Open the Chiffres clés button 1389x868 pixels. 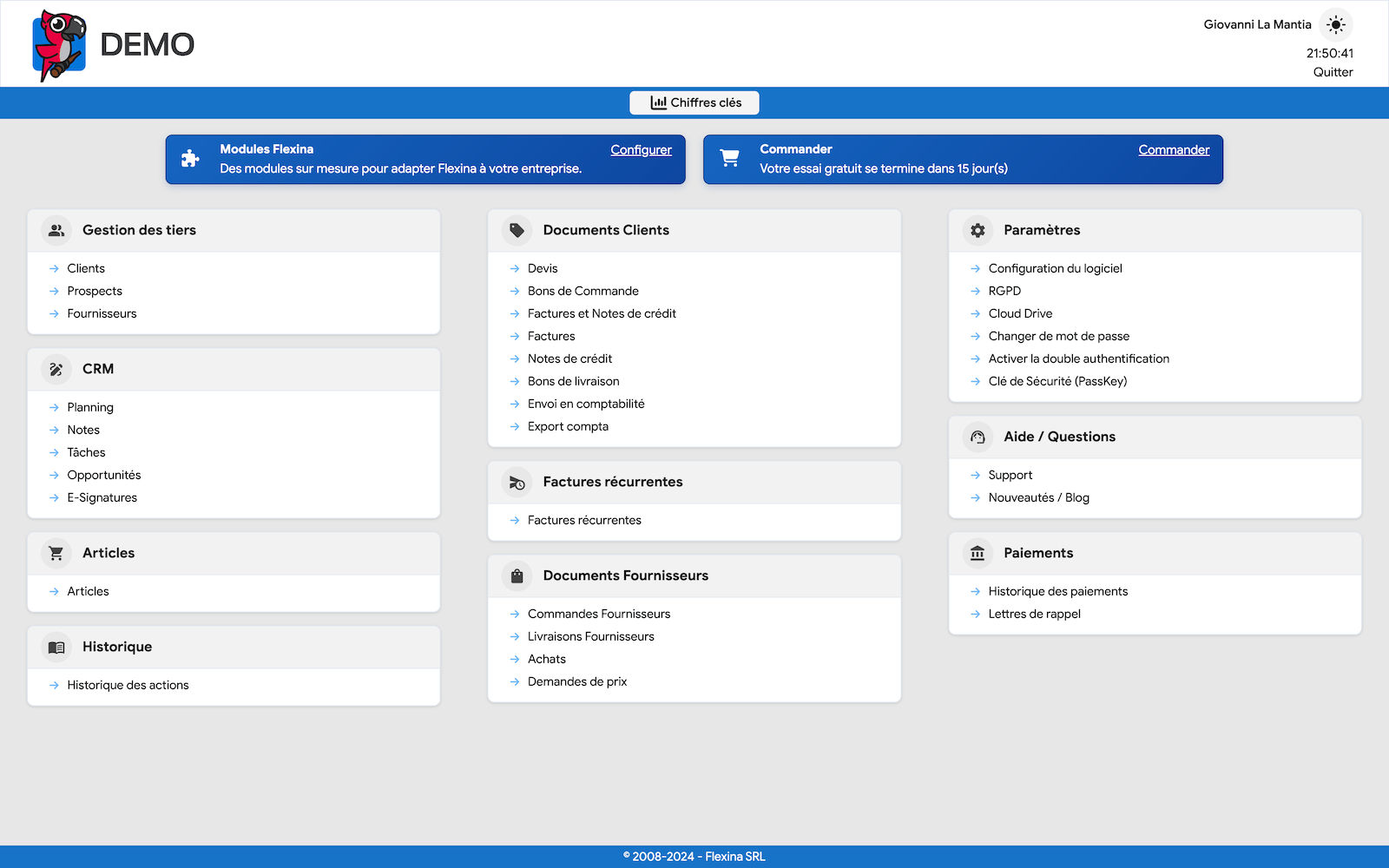point(694,102)
